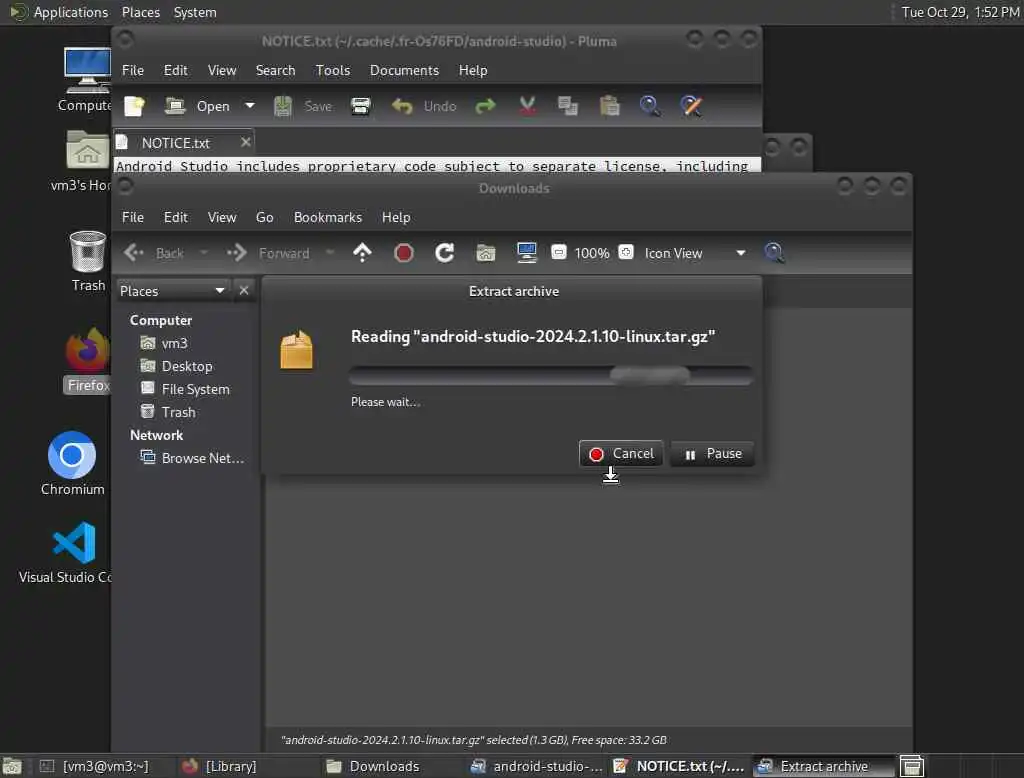Cancel the archive extraction

click(621, 453)
